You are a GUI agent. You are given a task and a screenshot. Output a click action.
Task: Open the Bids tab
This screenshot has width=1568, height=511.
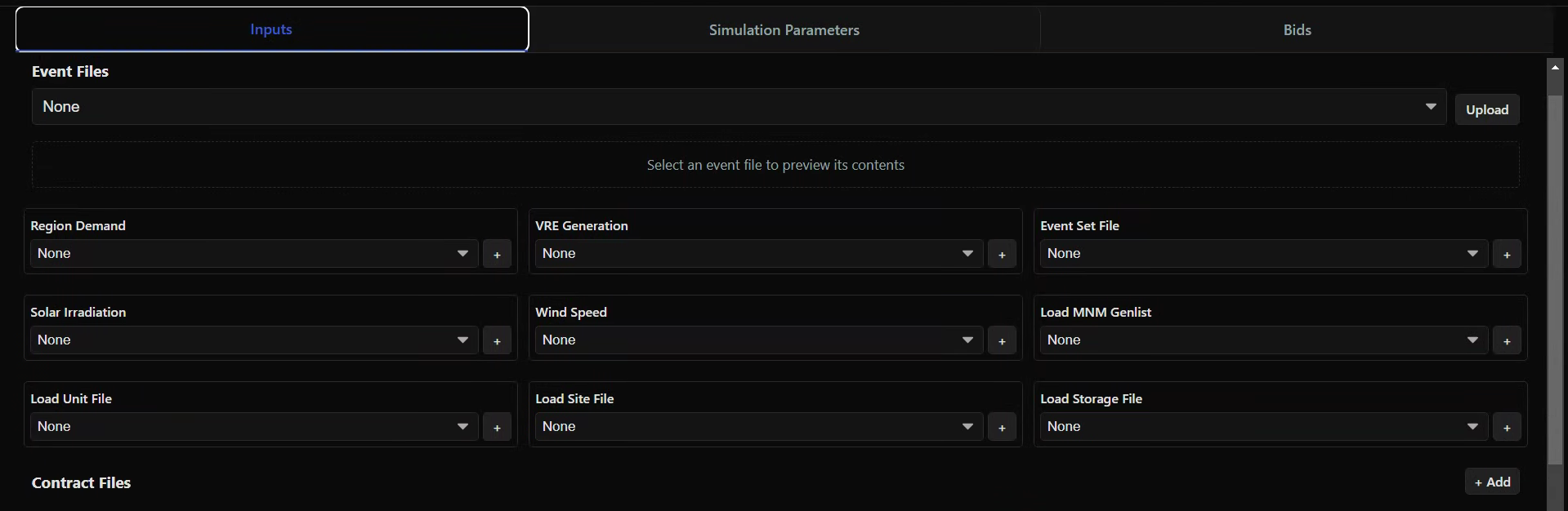coord(1297,30)
